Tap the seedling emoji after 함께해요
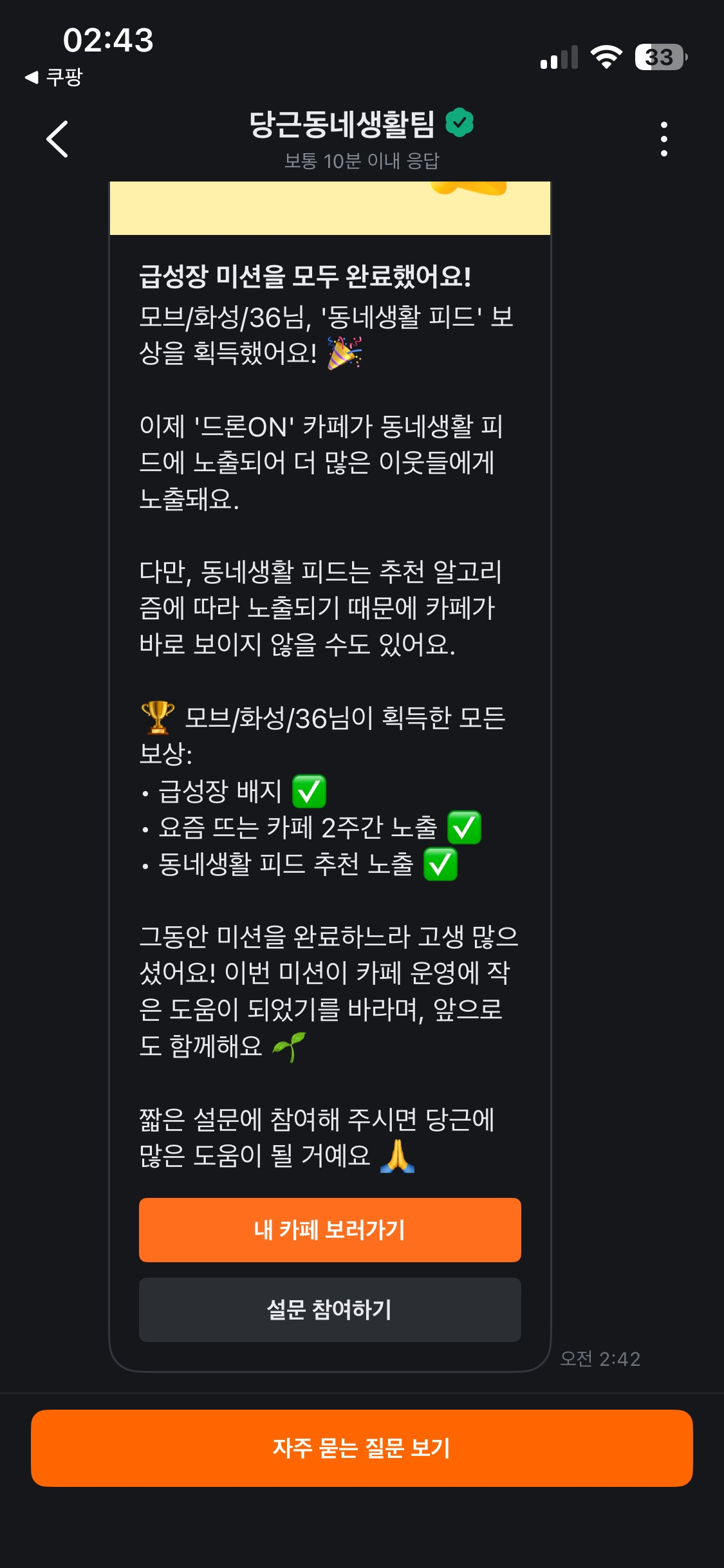724x1568 pixels. [289, 1047]
